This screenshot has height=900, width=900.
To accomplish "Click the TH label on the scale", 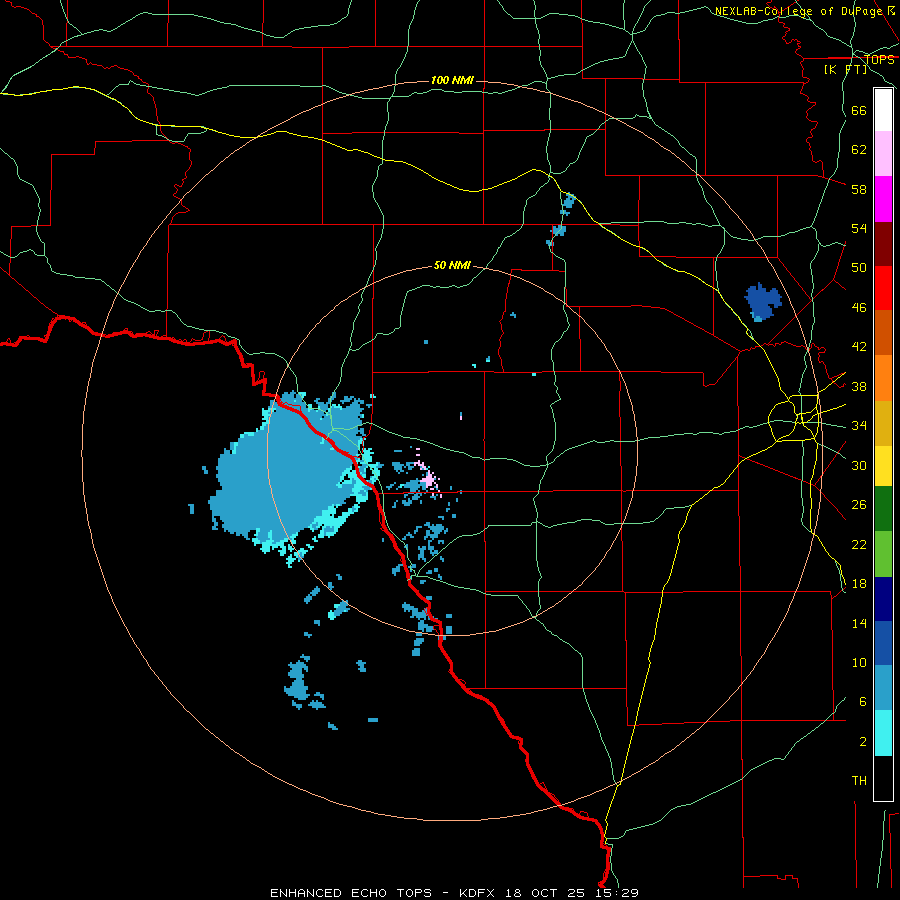I will pos(859,781).
